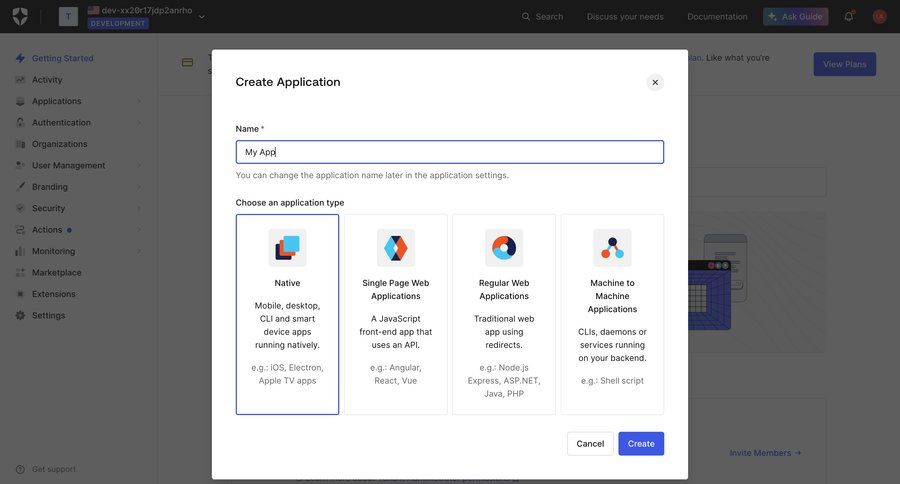
Task: Expand the Actions chevron
Action: point(139,230)
